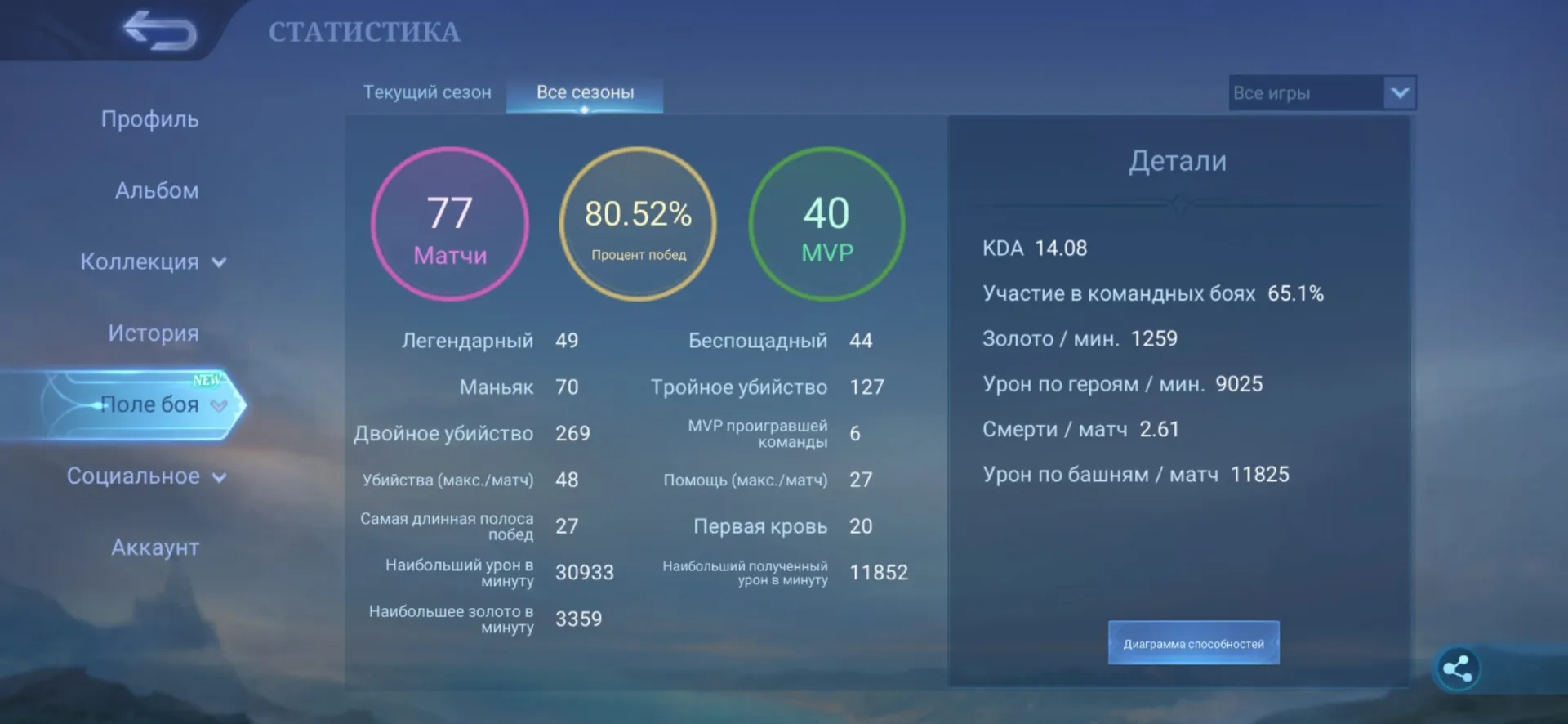Click MVP проигравшей команды stat
Viewport: 1568px width, 724px height.
coord(773,434)
